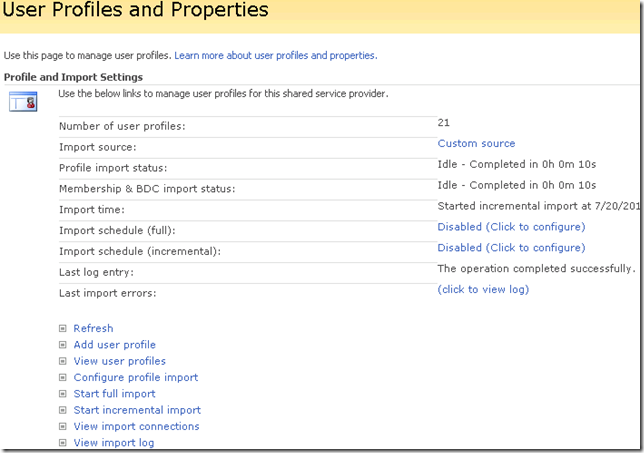Configure the incremental import schedule link
The height and width of the screenshot is (453, 644).
[511, 248]
